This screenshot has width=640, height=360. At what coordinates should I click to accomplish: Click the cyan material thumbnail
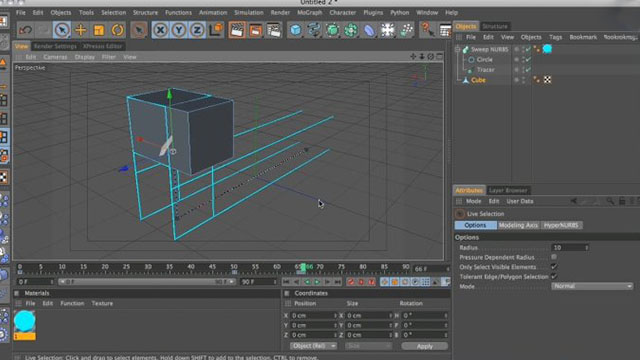click(24, 321)
